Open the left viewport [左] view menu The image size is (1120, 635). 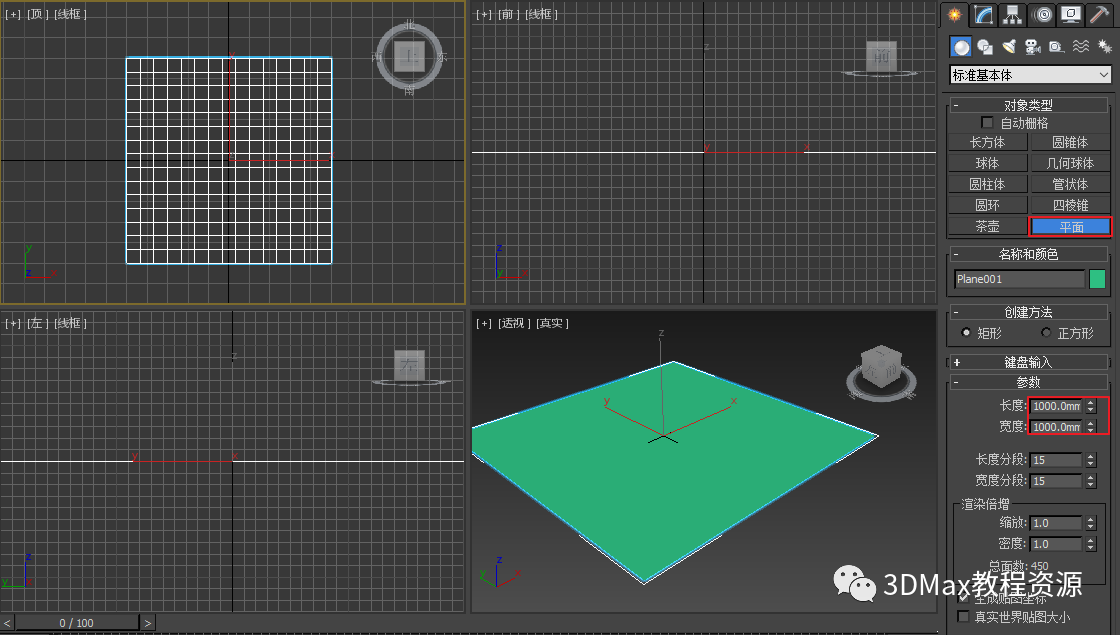[38, 324]
